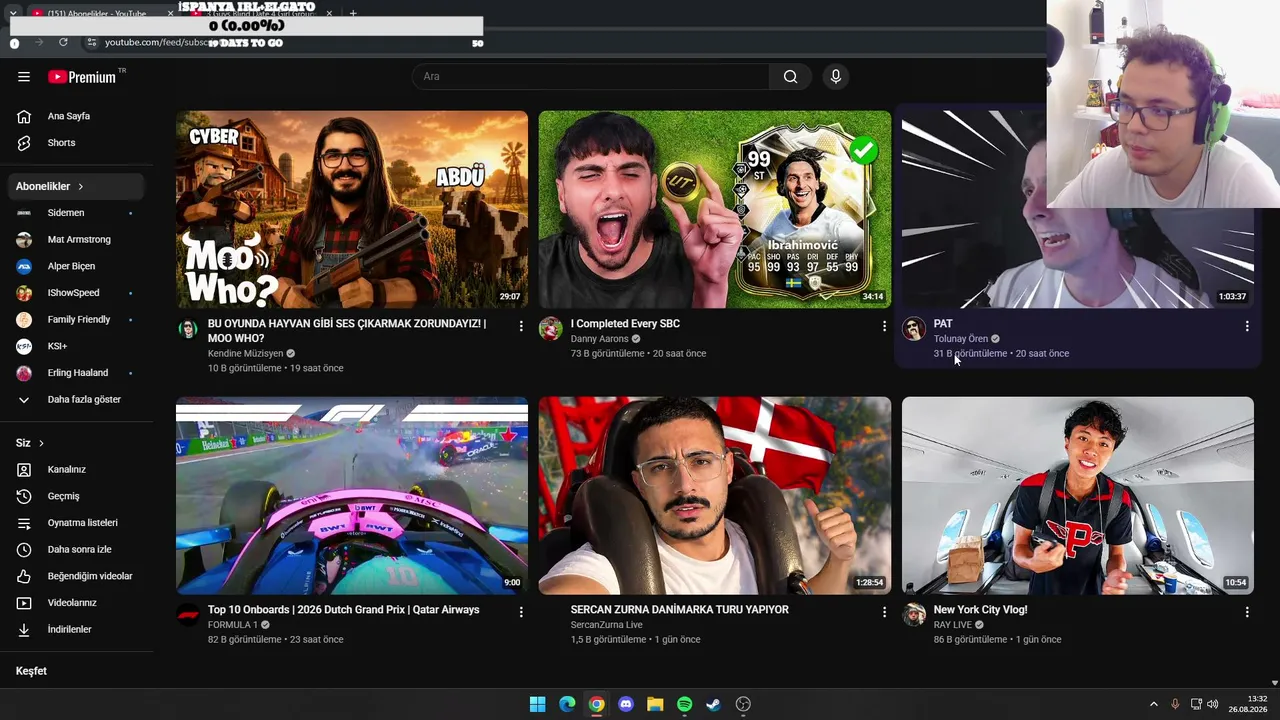Visit the SercanZurna Live channel name

(x=607, y=625)
